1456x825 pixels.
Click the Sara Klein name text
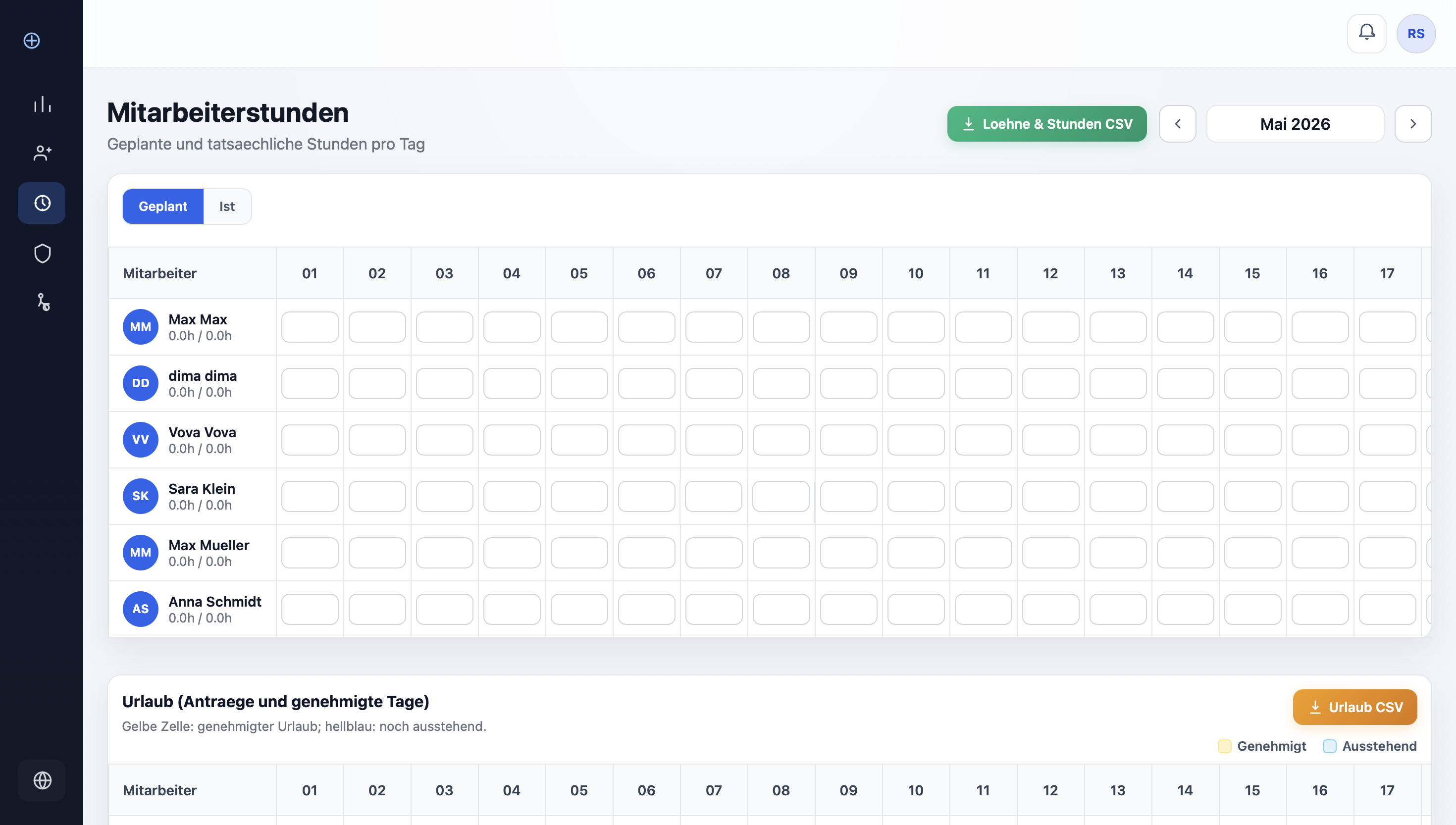(202, 488)
